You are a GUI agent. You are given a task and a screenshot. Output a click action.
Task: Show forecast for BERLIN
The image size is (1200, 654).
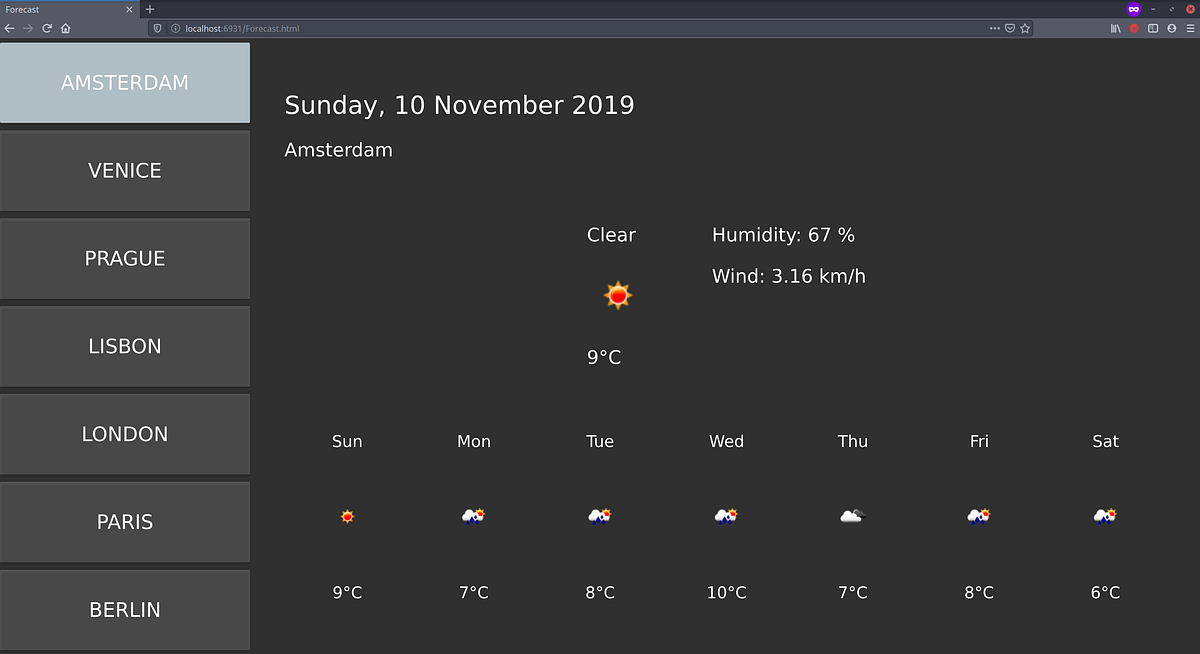125,609
